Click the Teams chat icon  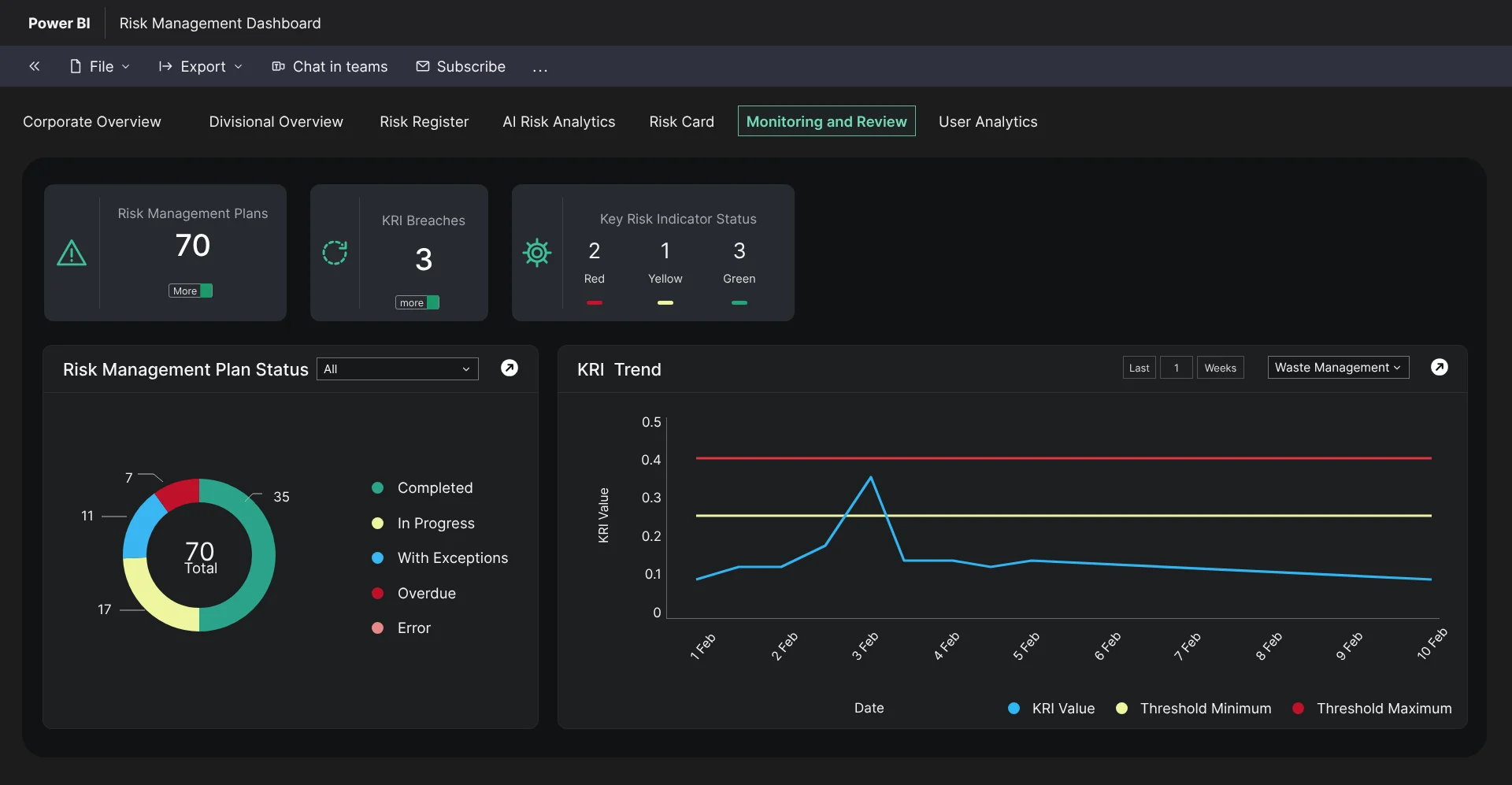pos(278,66)
